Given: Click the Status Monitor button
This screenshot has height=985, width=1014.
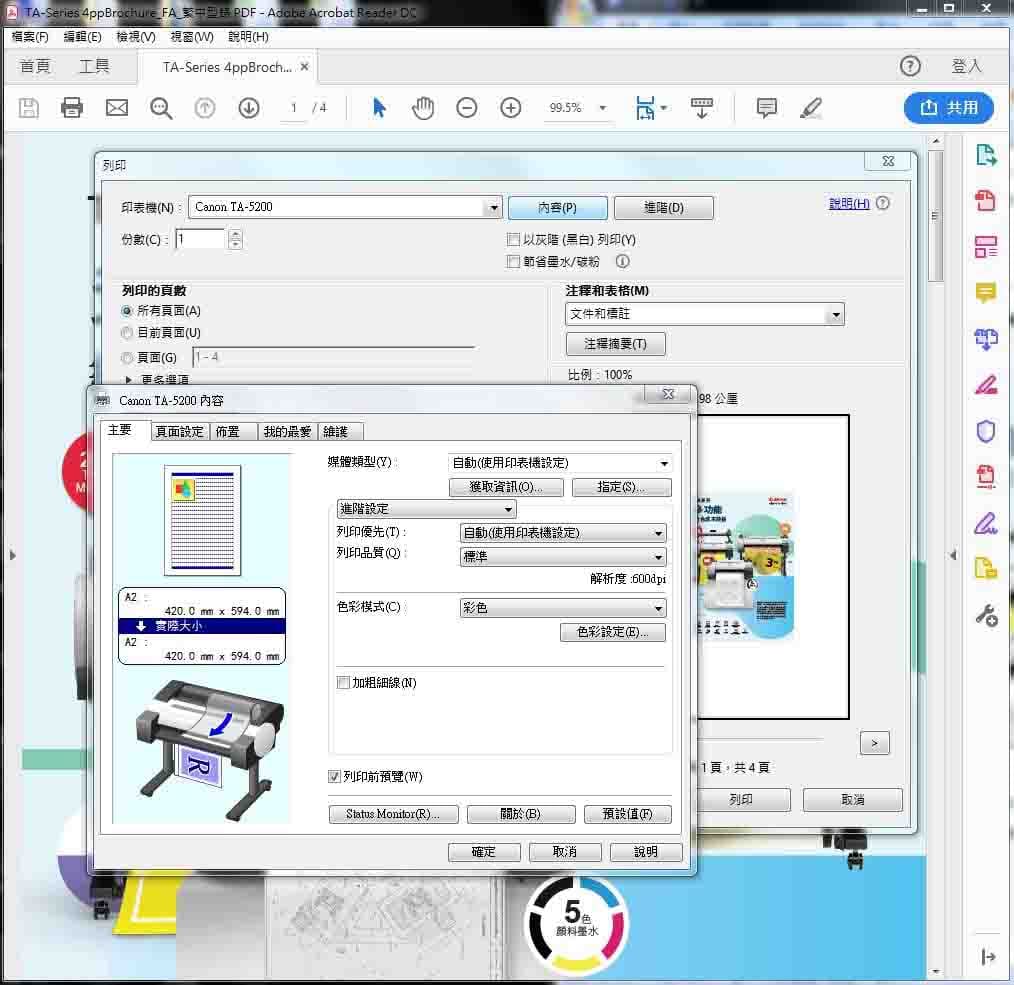Looking at the screenshot, I should pyautogui.click(x=393, y=814).
